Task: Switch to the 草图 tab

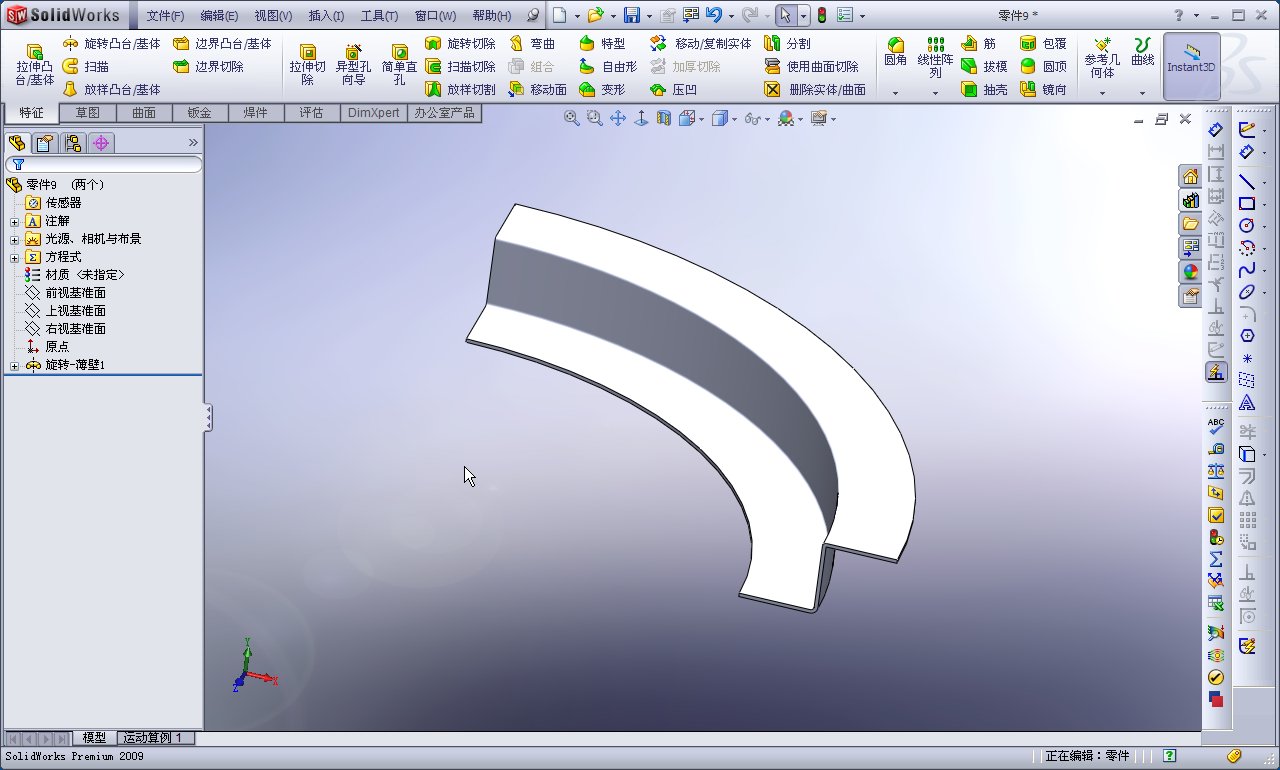Action: (88, 113)
